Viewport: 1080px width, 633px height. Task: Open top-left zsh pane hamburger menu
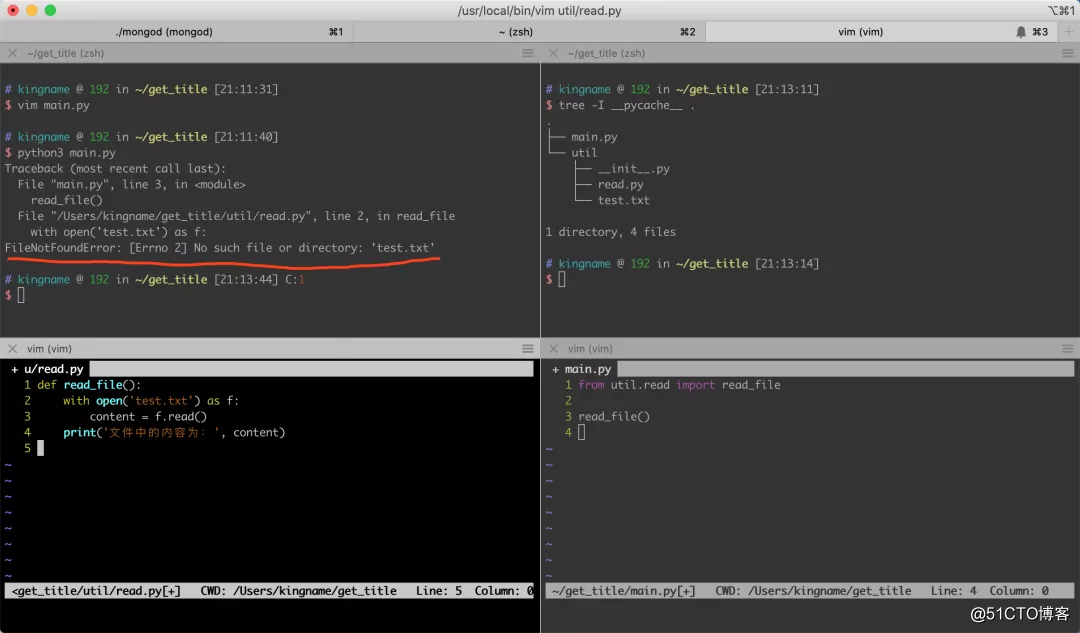coord(527,53)
